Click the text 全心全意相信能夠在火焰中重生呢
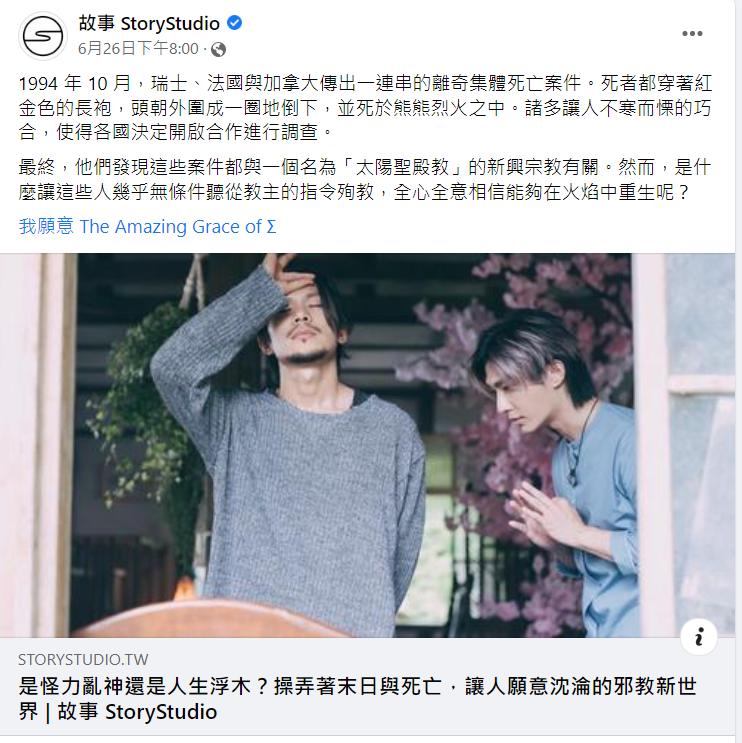742x743 pixels. (x=540, y=192)
